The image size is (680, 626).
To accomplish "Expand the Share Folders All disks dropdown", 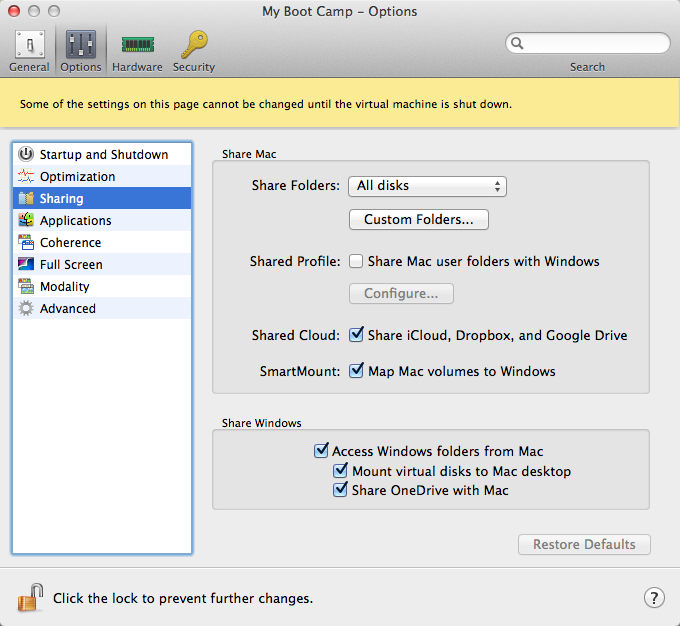I will (427, 186).
